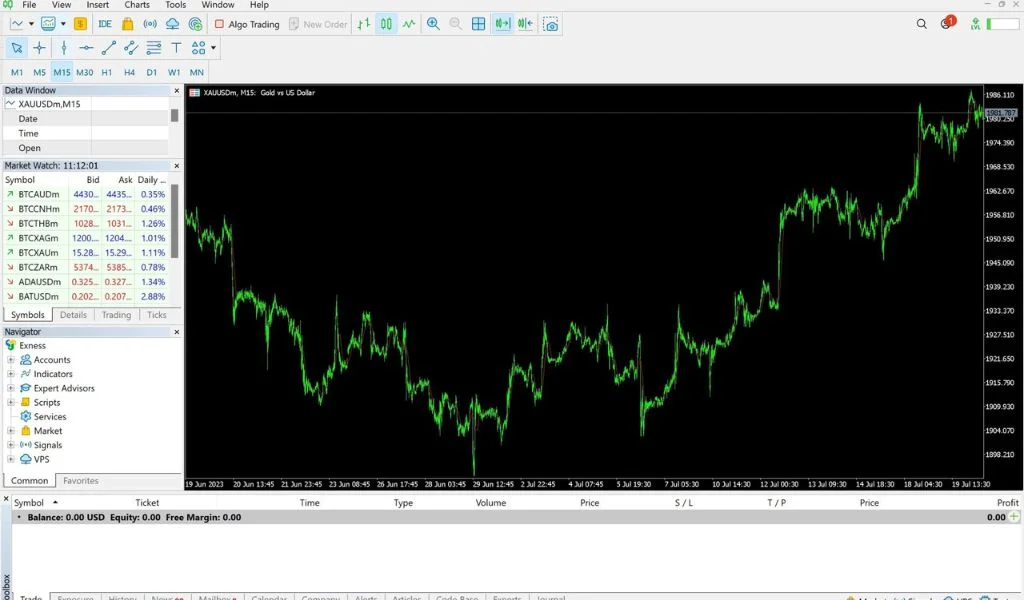Switch to the Favorites tab in Navigator
The width and height of the screenshot is (1024, 600).
tap(81, 481)
